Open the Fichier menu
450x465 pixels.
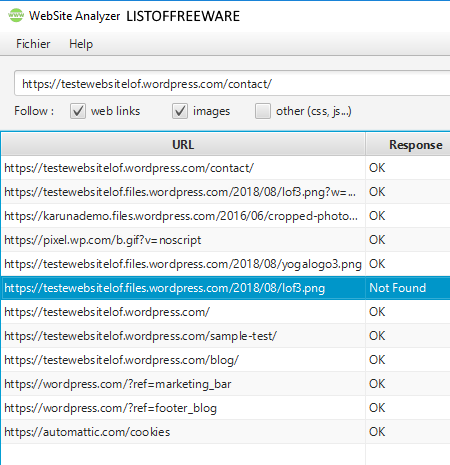(33, 44)
